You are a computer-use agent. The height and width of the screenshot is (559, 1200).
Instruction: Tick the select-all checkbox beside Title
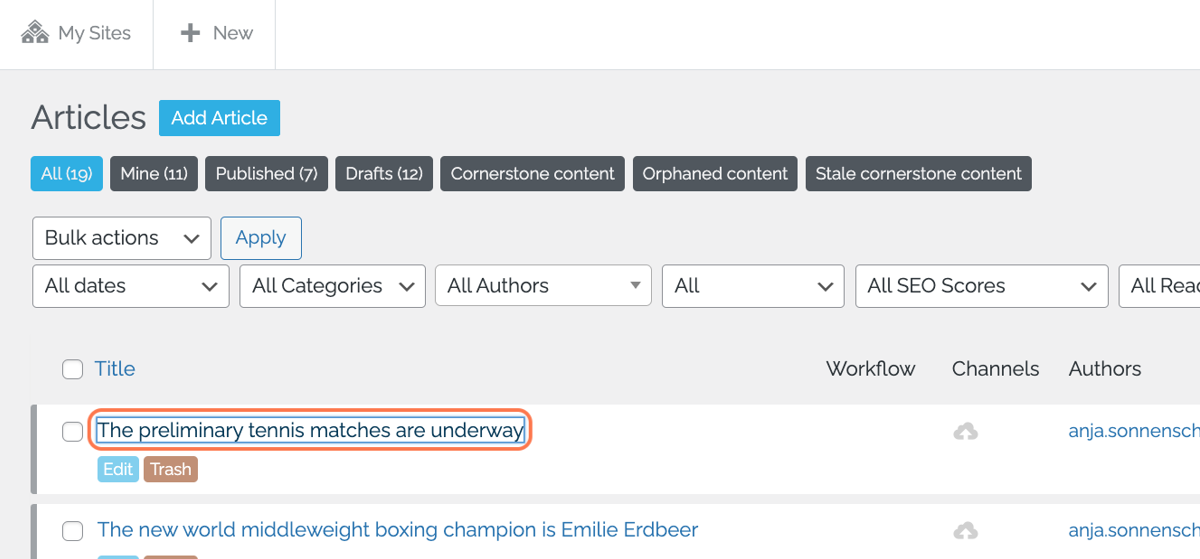[72, 369]
